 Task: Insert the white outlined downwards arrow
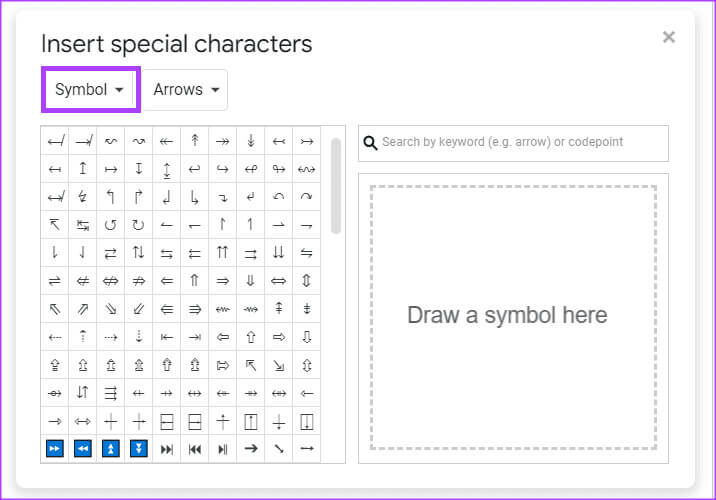306,337
